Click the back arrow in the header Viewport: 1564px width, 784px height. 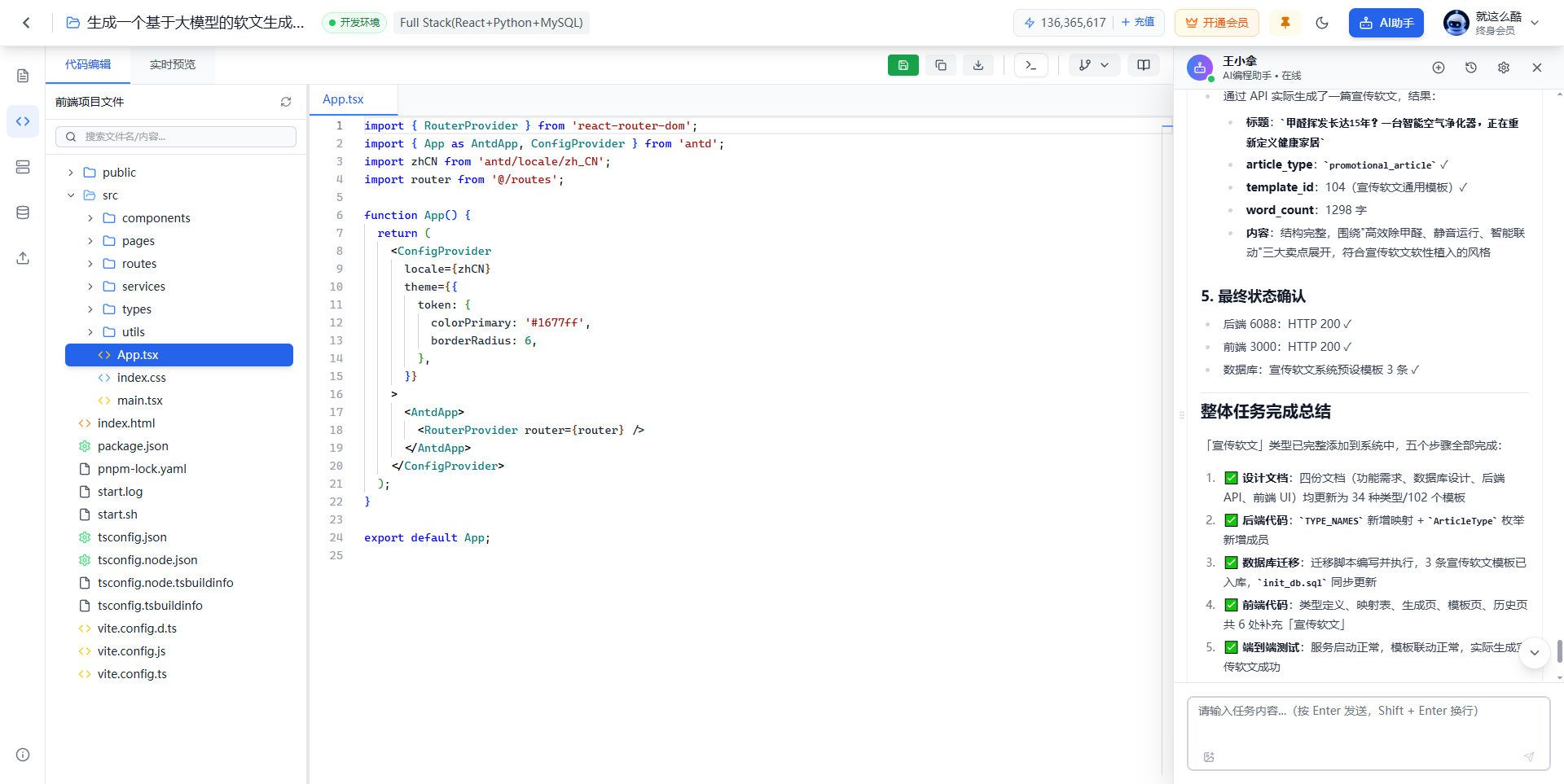(x=26, y=23)
